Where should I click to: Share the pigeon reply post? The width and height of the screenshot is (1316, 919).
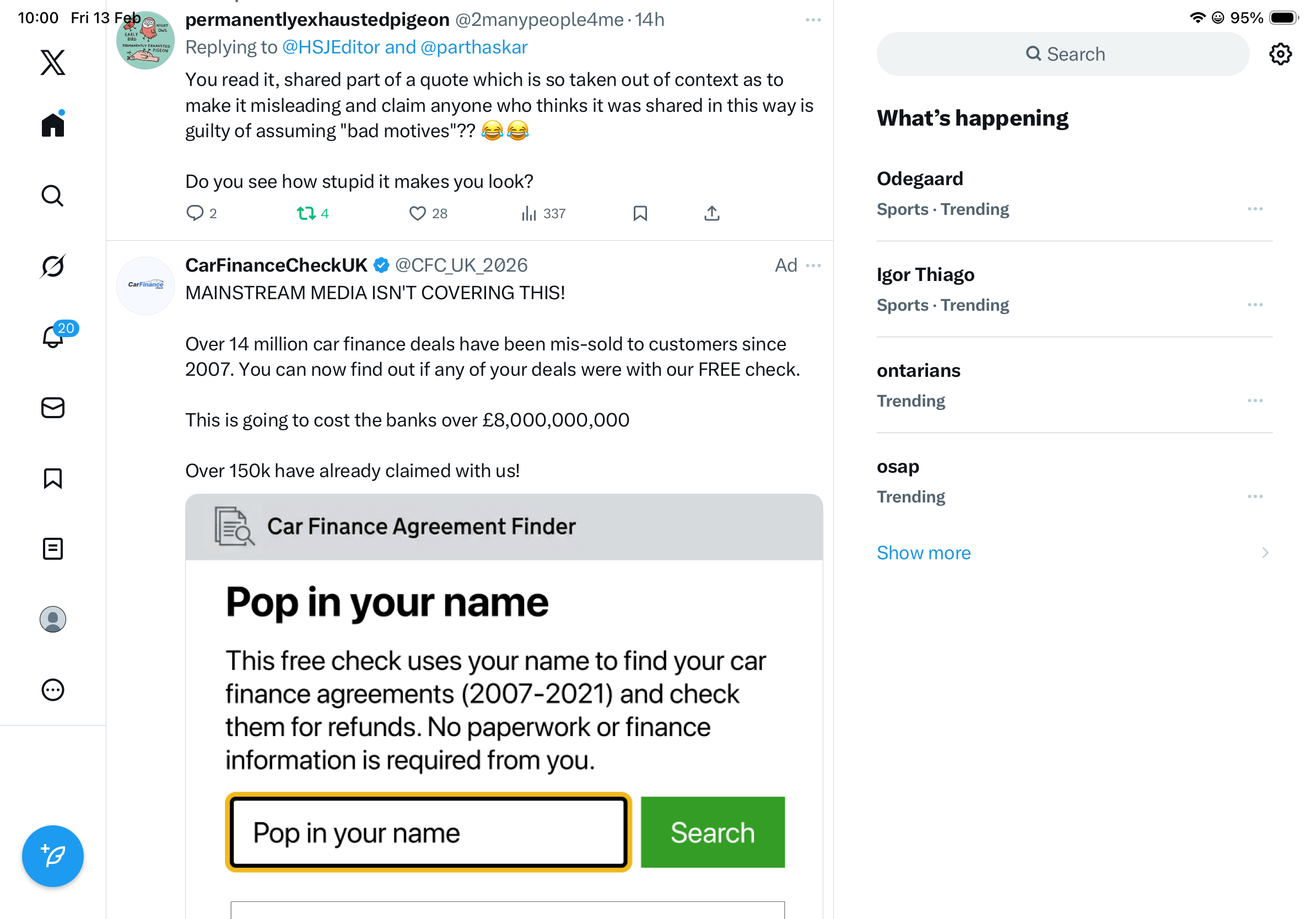click(x=712, y=214)
